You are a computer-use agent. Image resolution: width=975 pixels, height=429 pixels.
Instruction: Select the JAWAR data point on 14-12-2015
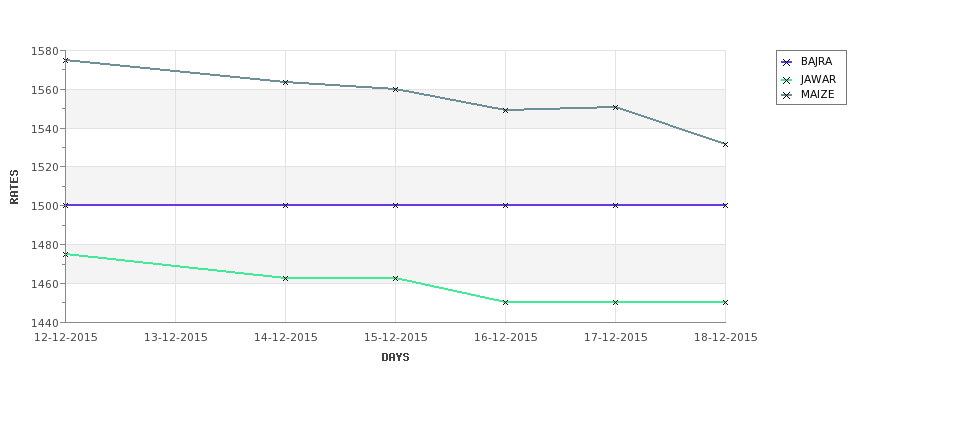click(x=285, y=278)
